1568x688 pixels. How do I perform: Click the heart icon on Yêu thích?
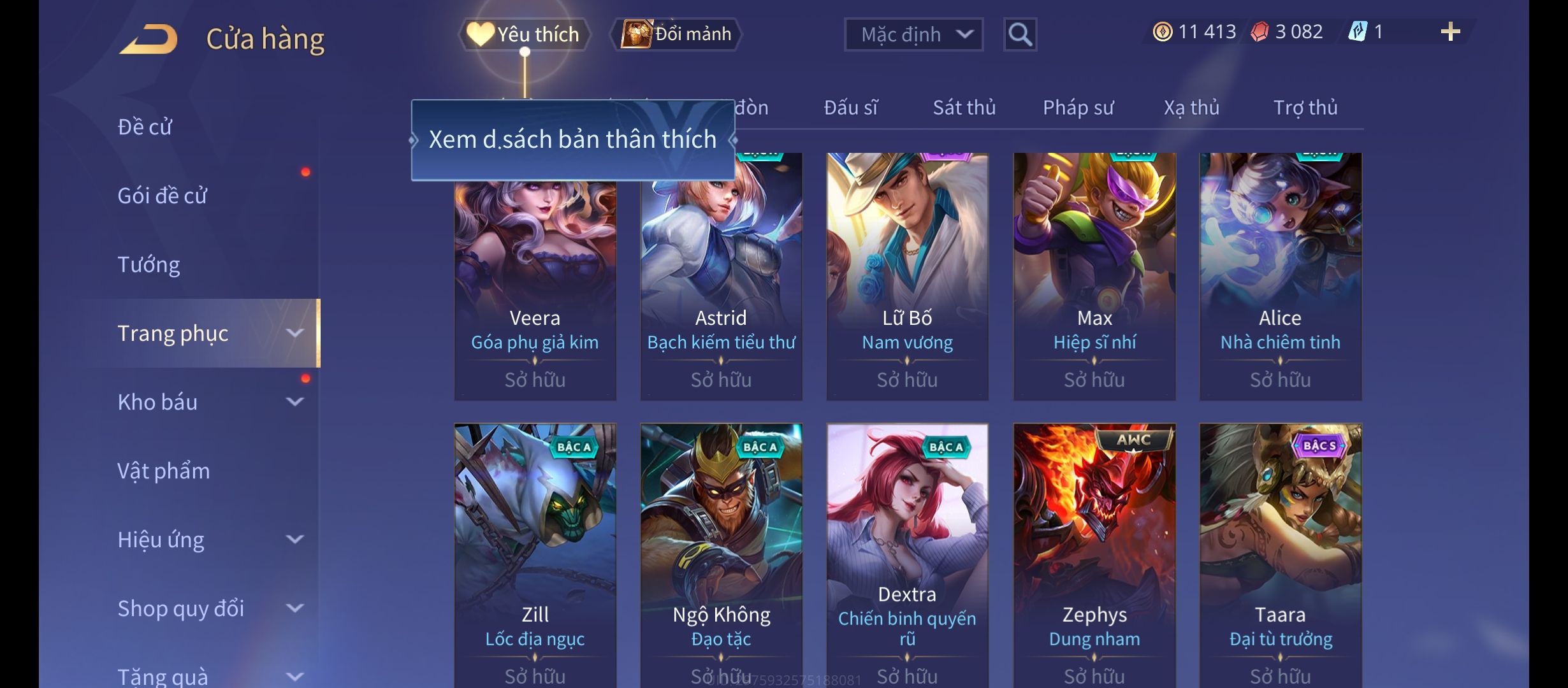[x=480, y=34]
